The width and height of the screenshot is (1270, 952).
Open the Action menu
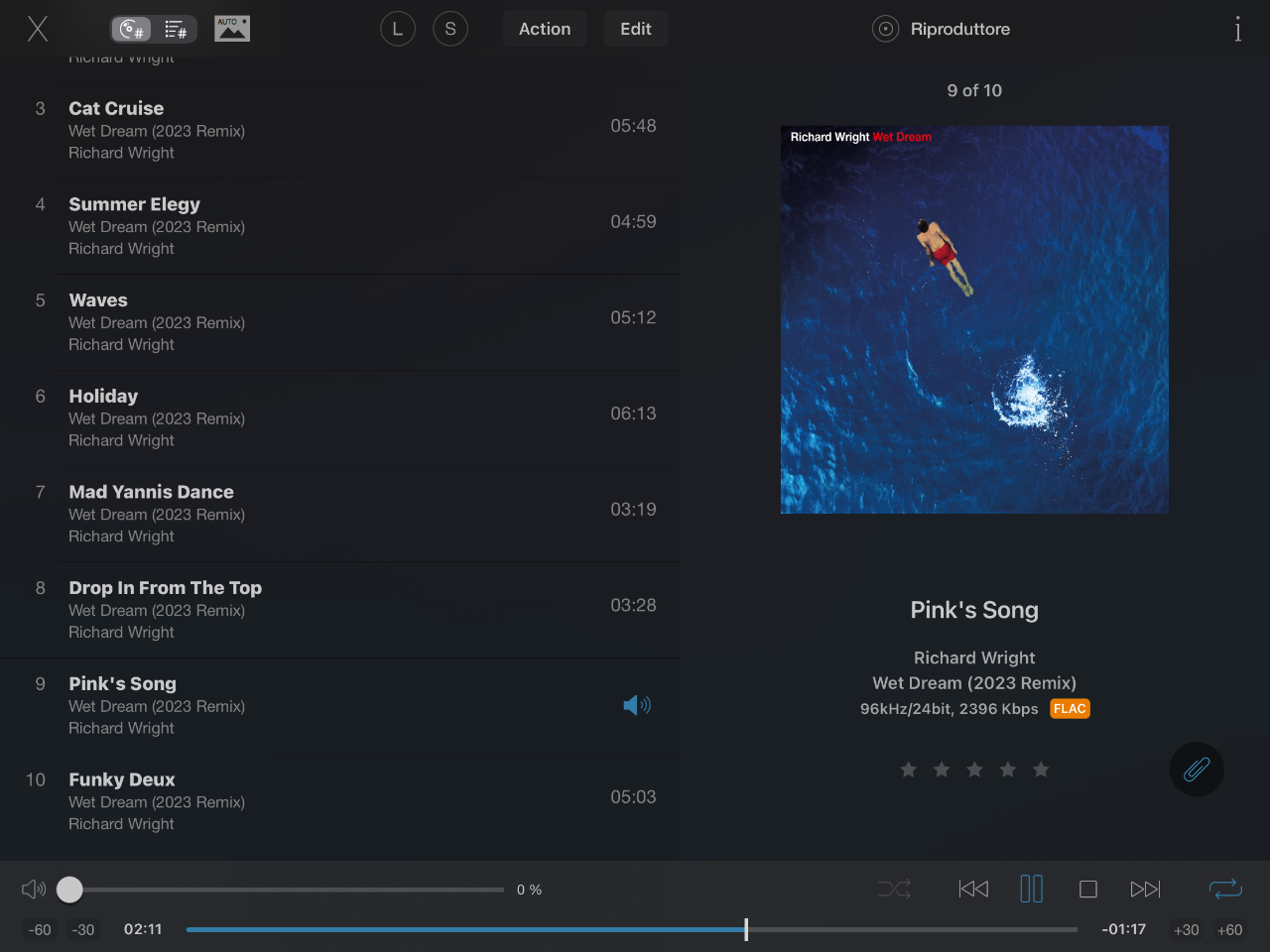(x=545, y=29)
